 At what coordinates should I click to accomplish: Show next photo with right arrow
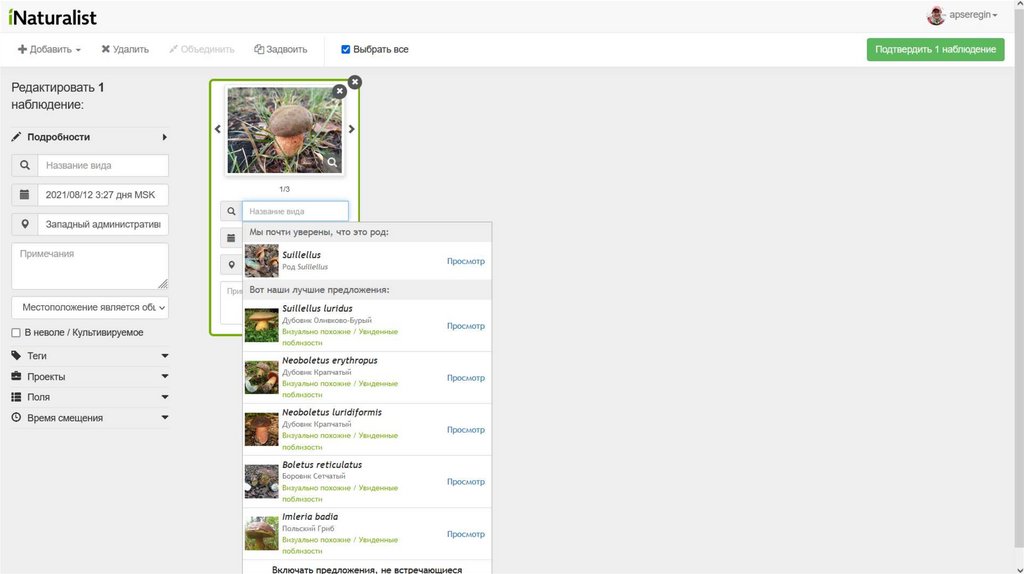point(351,129)
